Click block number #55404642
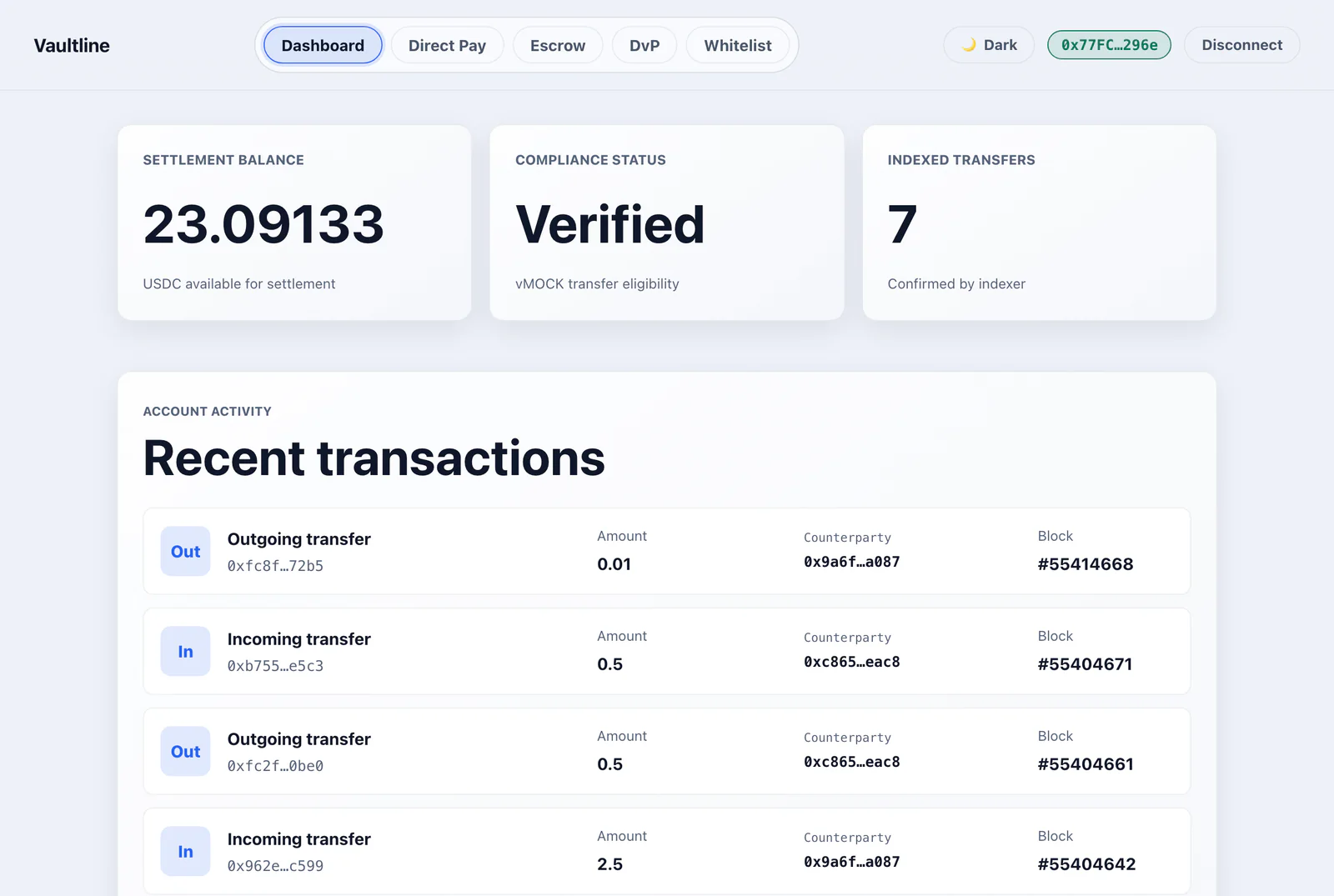The height and width of the screenshot is (896, 1334). click(x=1086, y=864)
